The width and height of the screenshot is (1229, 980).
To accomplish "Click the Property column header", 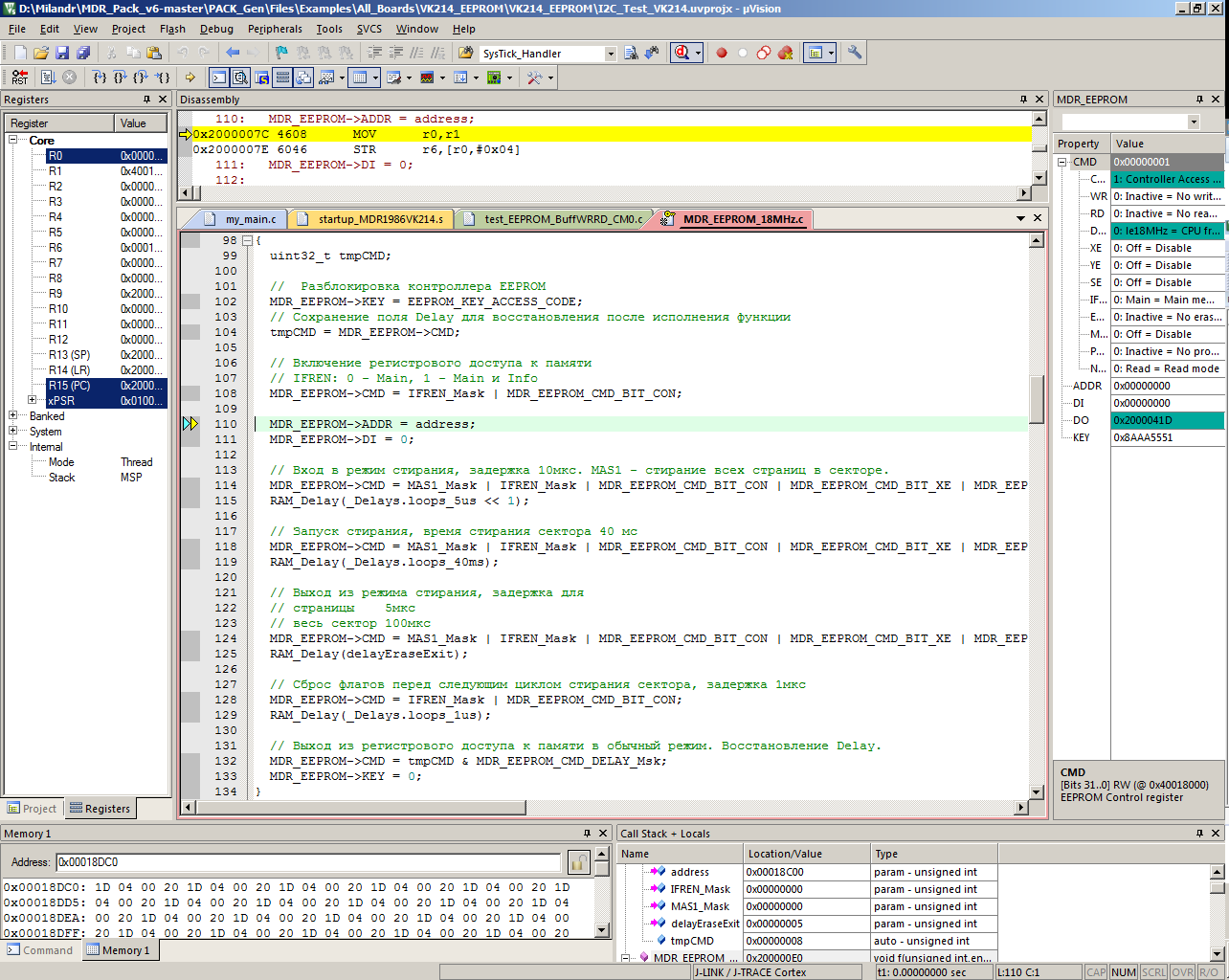I will 1082,144.
